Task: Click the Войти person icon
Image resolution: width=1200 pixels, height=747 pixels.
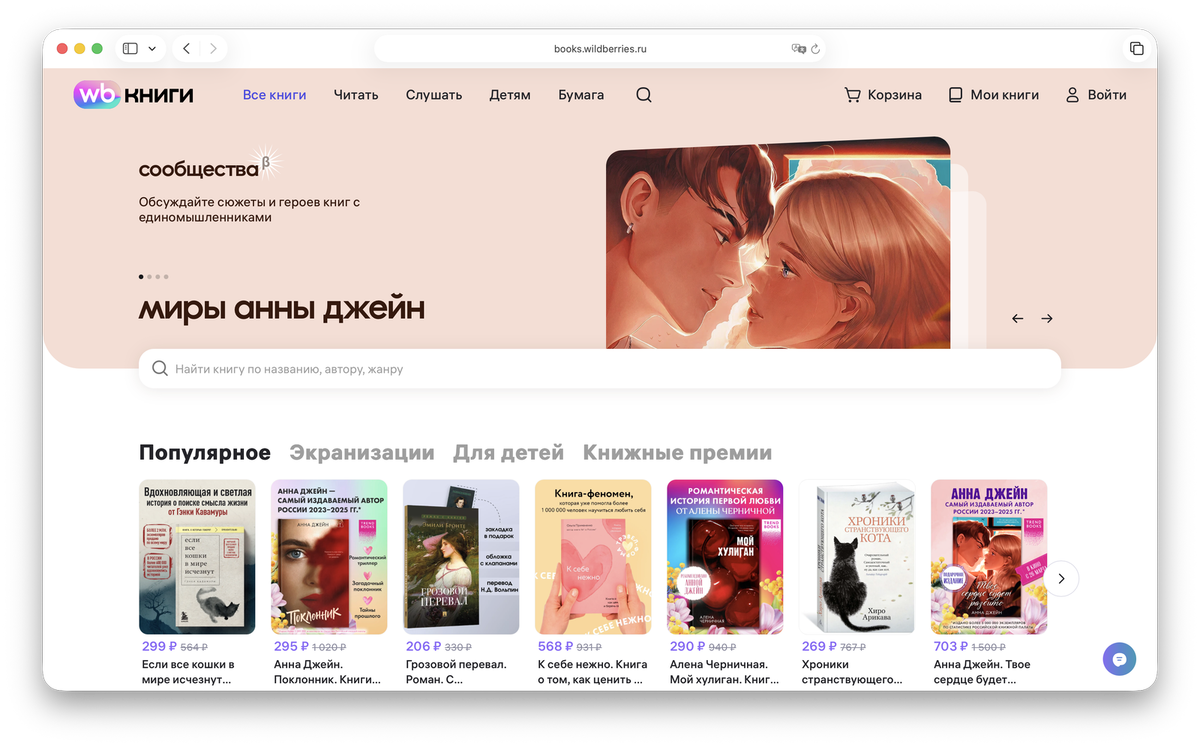Action: [x=1074, y=94]
